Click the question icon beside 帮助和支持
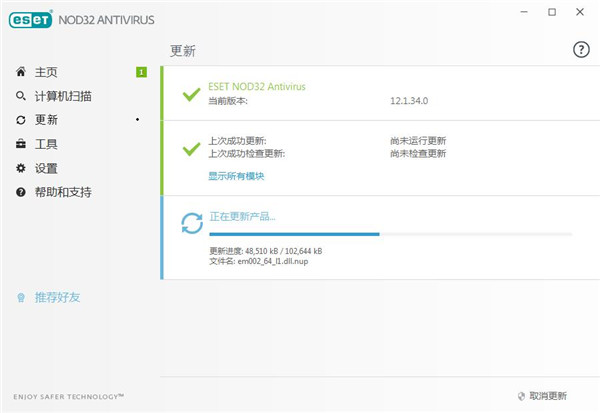 point(21,192)
